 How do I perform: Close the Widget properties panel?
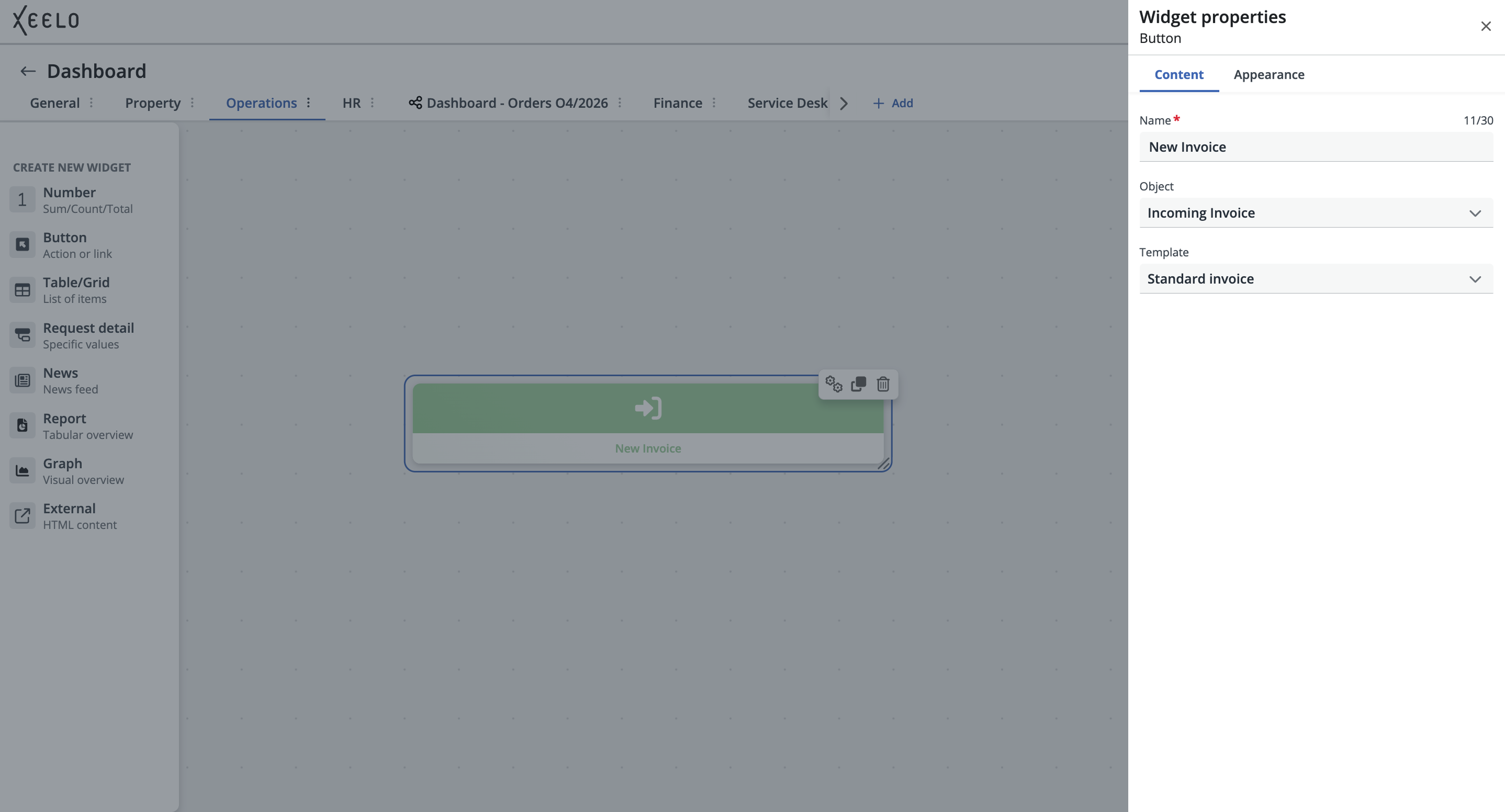click(1486, 26)
